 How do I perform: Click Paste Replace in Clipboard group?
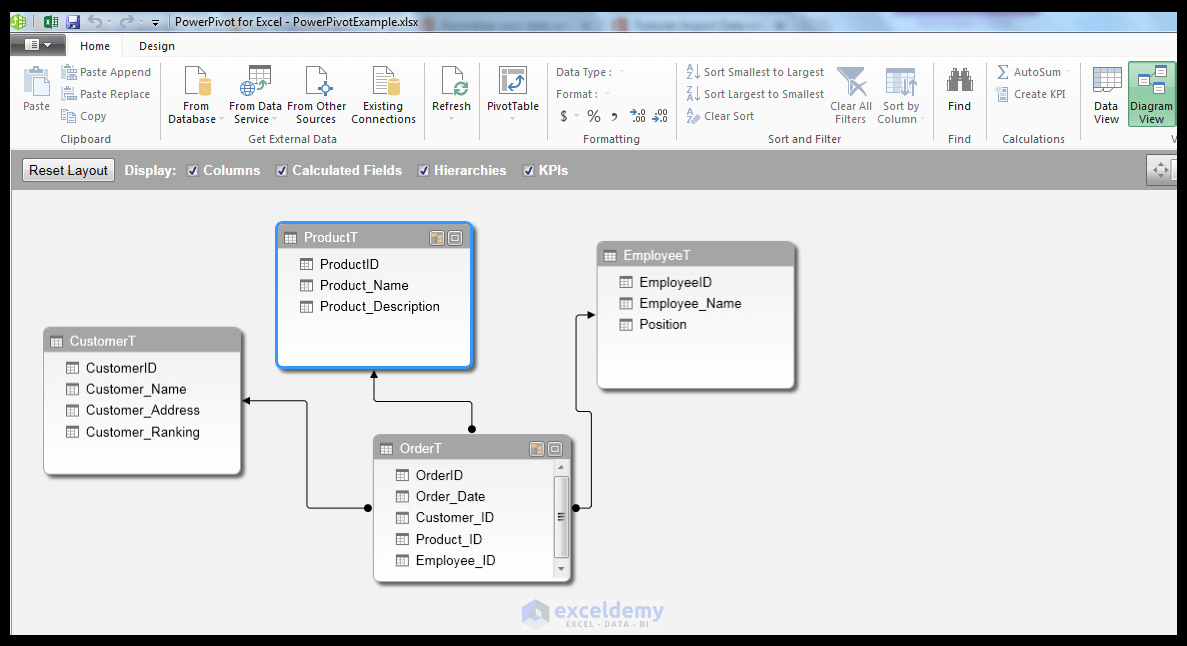106,94
